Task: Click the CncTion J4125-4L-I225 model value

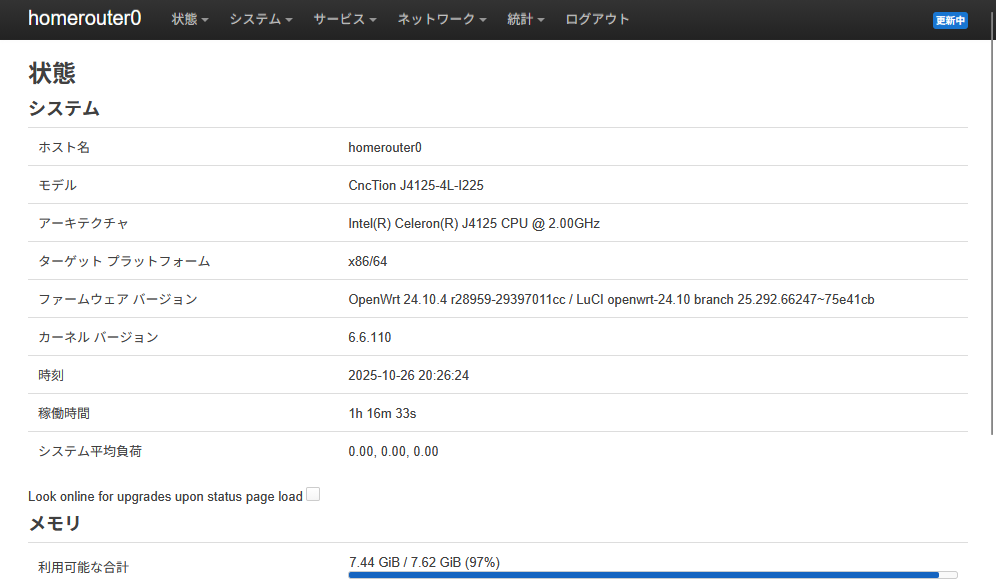Action: (416, 185)
